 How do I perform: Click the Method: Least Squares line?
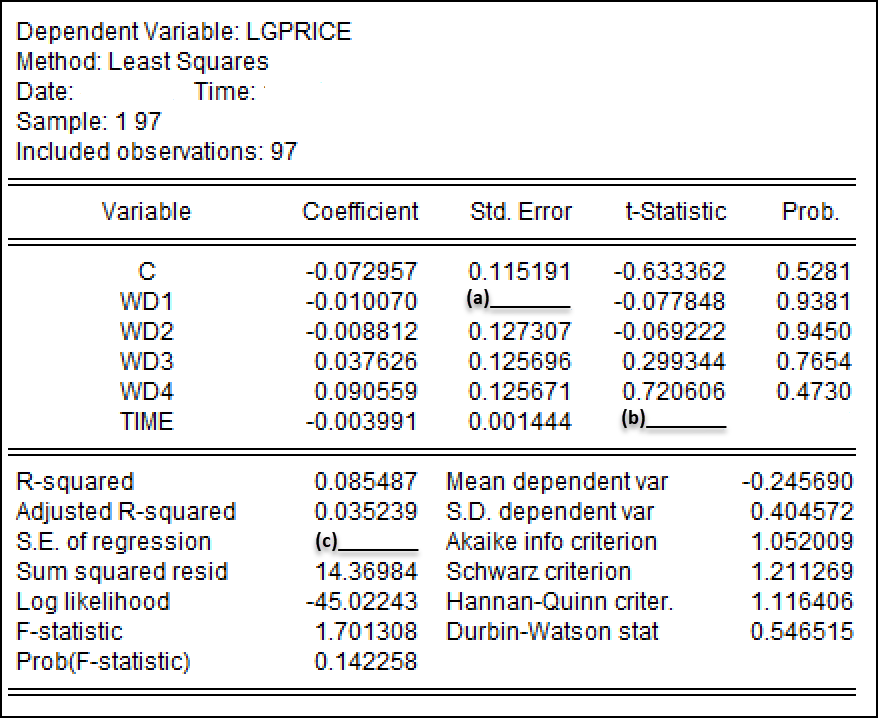point(142,62)
